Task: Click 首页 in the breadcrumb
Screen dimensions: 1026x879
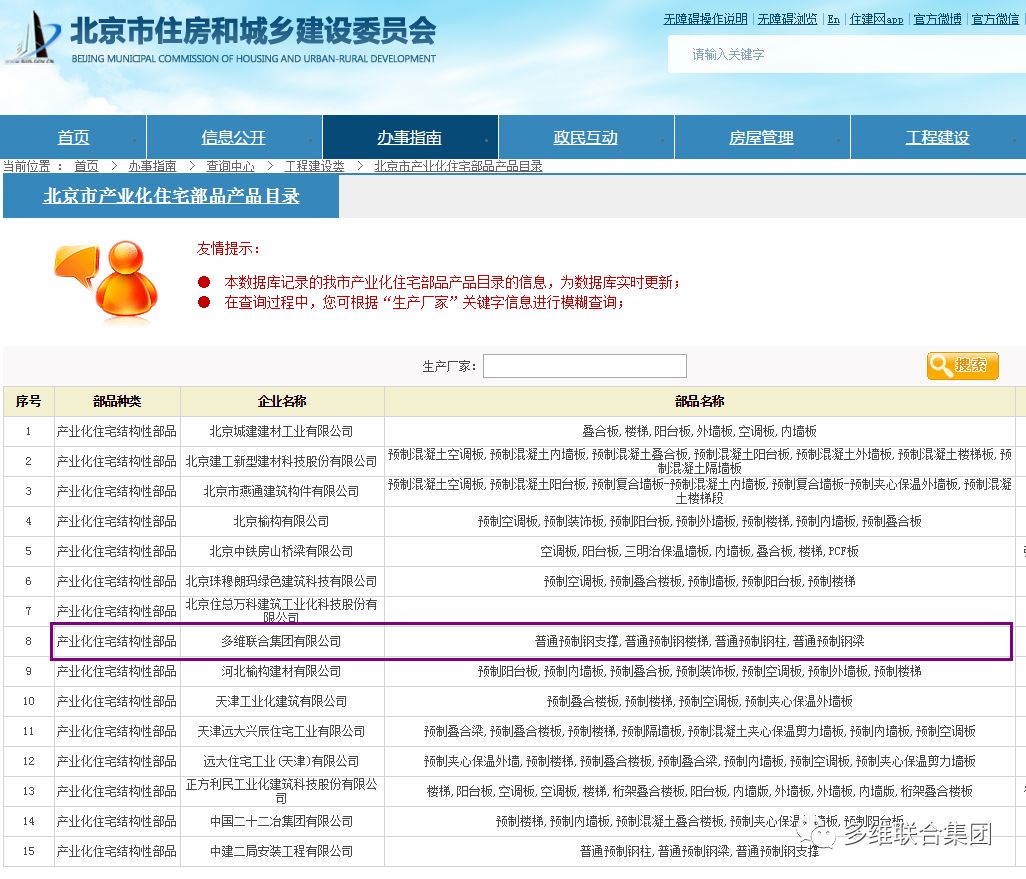Action: click(86, 166)
